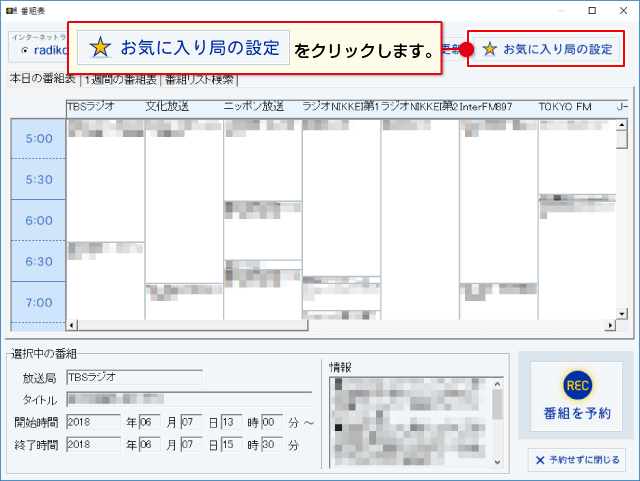This screenshot has width=640, height=481.
Task: Click the 情報 box scroll up arrow
Action: coord(497,384)
